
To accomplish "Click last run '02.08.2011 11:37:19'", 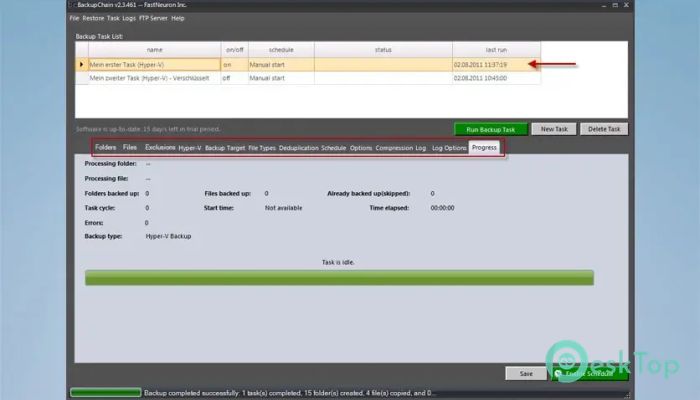I will (x=496, y=65).
